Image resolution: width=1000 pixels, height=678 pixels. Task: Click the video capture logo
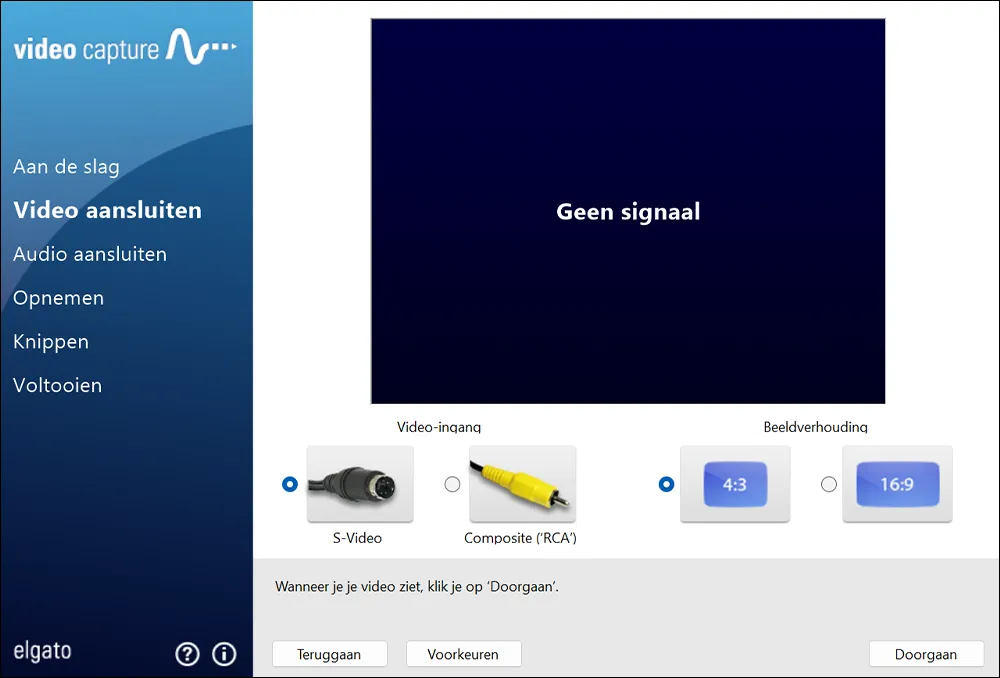125,48
